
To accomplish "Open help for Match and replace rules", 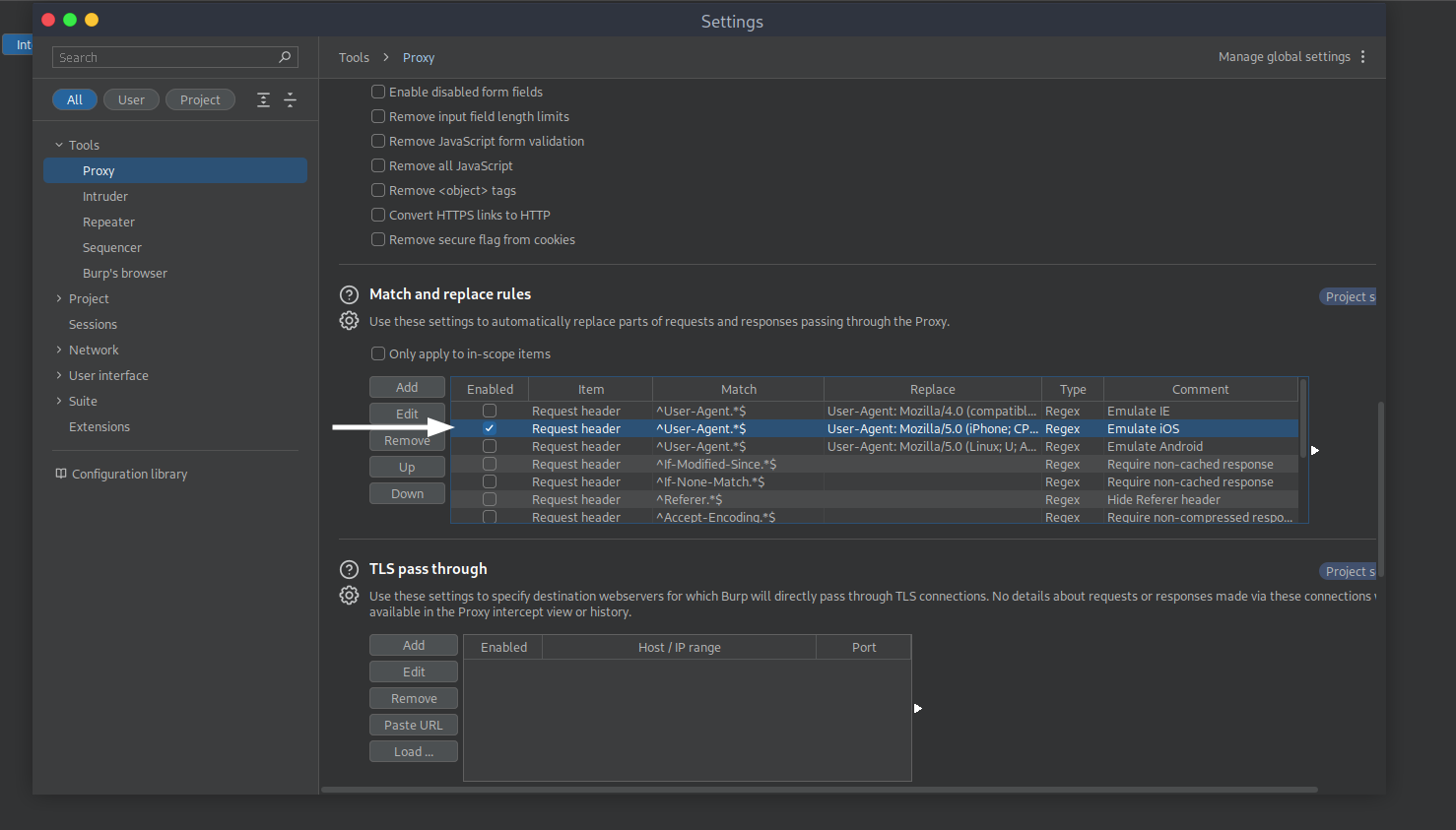I will click(x=349, y=294).
